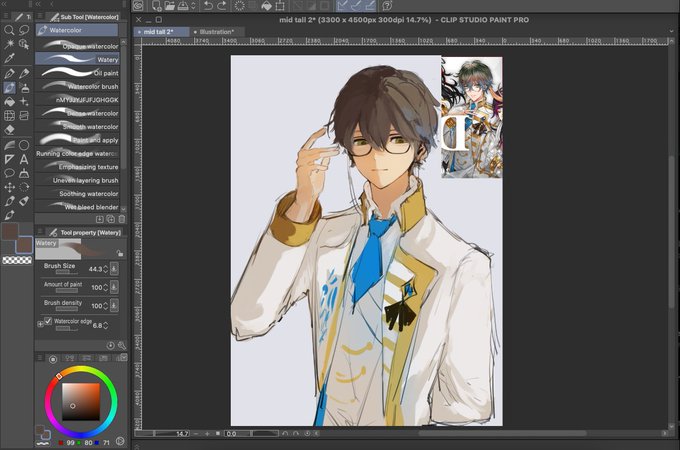Screen dimensions: 680x450
Task: Select the Wet bleed blender brush
Action: click(x=77, y=207)
